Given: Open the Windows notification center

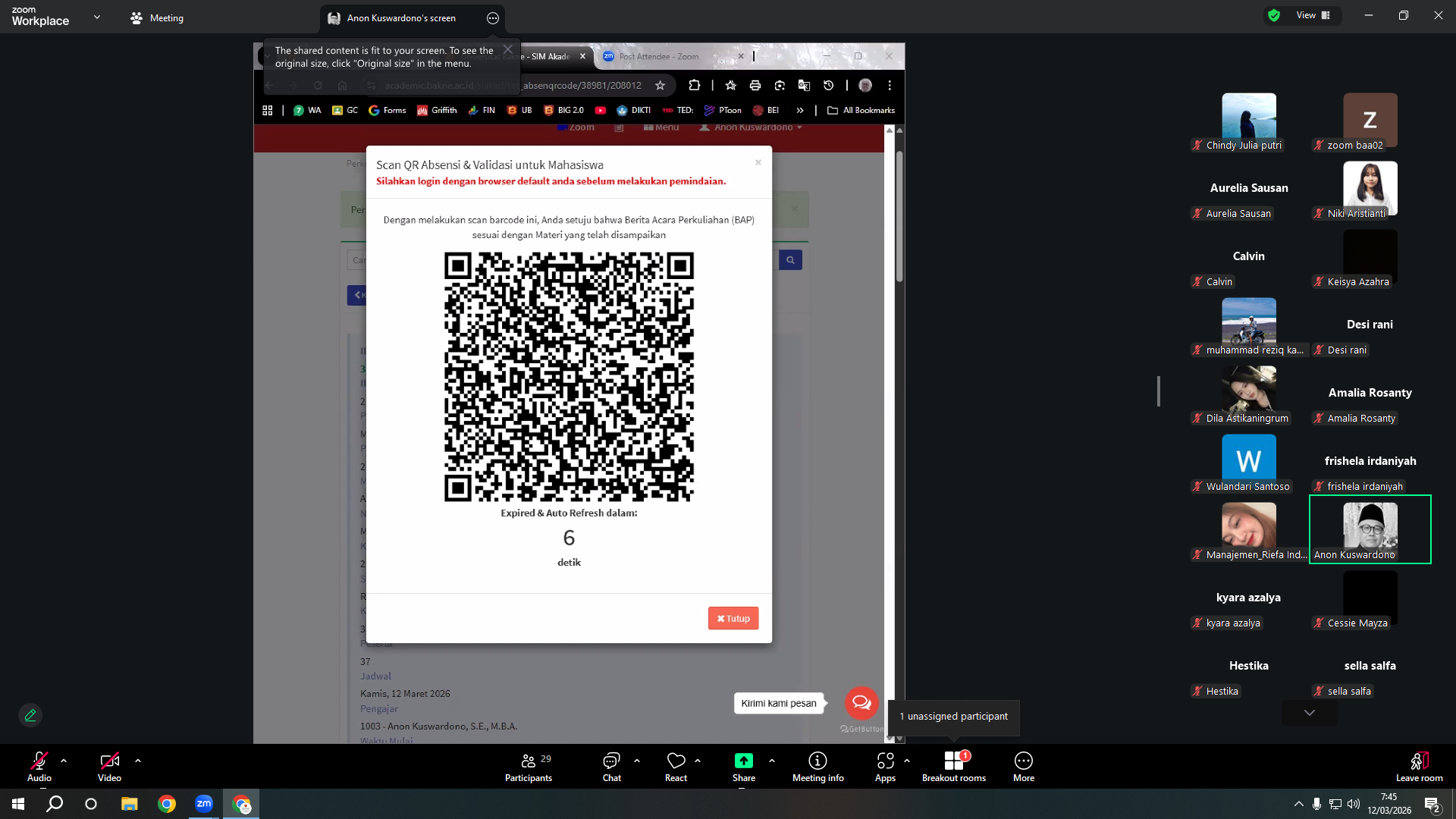Looking at the screenshot, I should pos(1432,804).
